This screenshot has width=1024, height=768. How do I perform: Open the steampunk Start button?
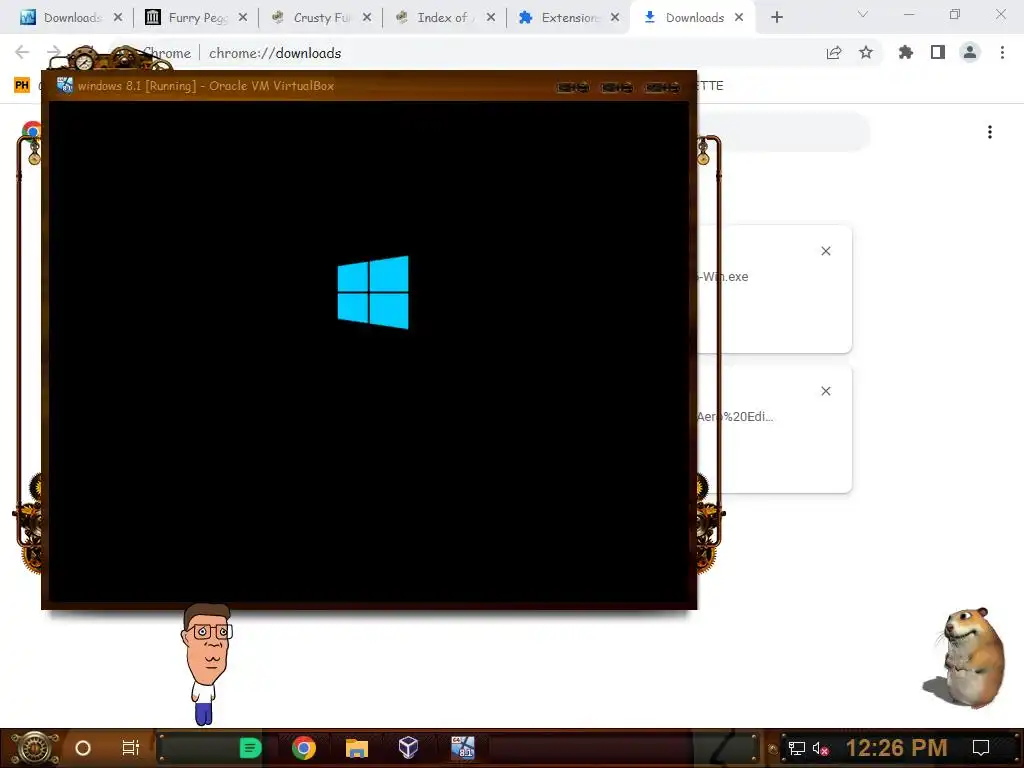coord(34,748)
